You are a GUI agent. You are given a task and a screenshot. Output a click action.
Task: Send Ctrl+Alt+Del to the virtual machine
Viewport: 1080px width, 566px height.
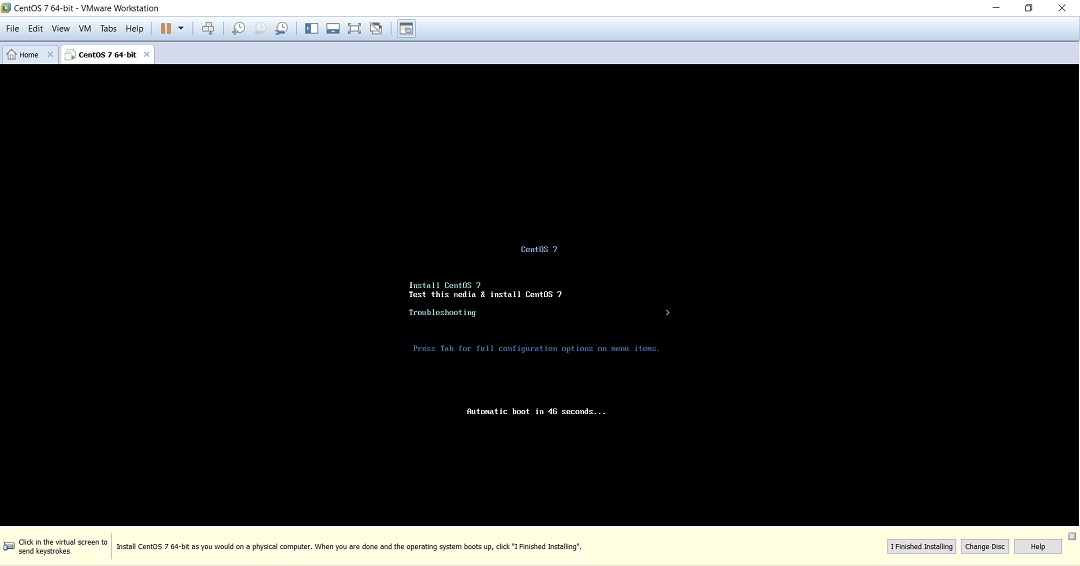click(207, 28)
